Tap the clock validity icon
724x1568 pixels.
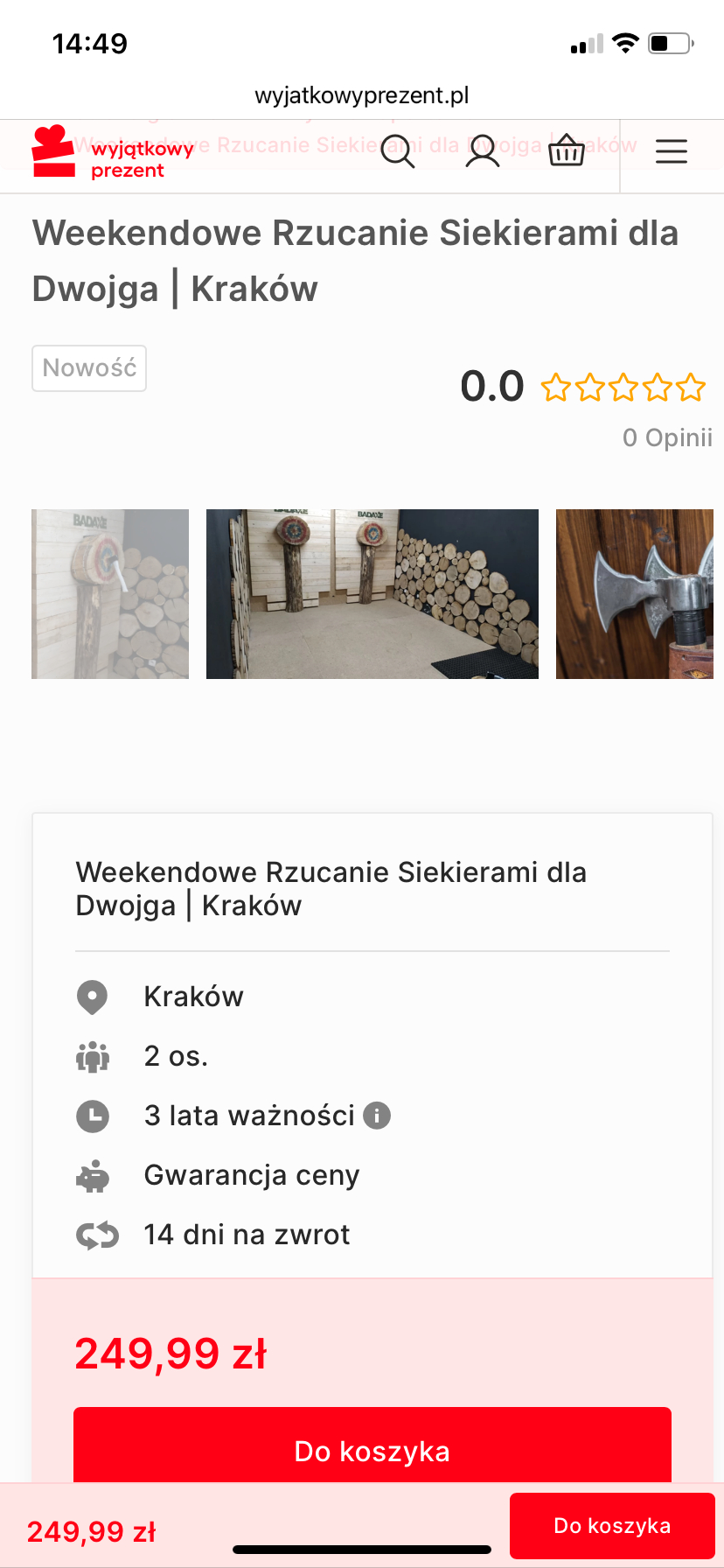[93, 1116]
